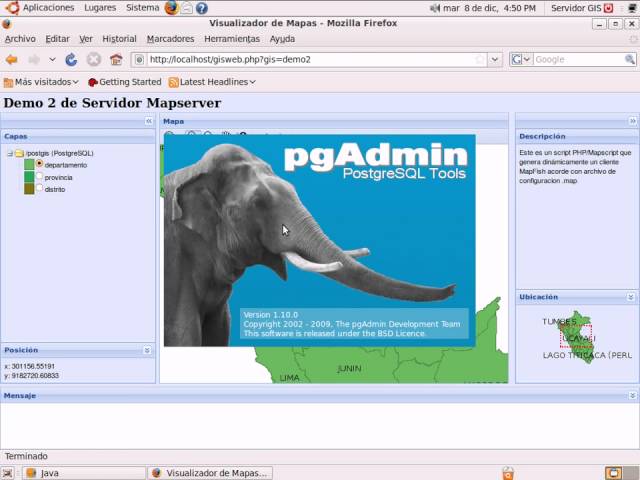The height and width of the screenshot is (480, 640).
Task: Switch to Visualizador de Mapas taskbar window
Action: pyautogui.click(x=210, y=473)
